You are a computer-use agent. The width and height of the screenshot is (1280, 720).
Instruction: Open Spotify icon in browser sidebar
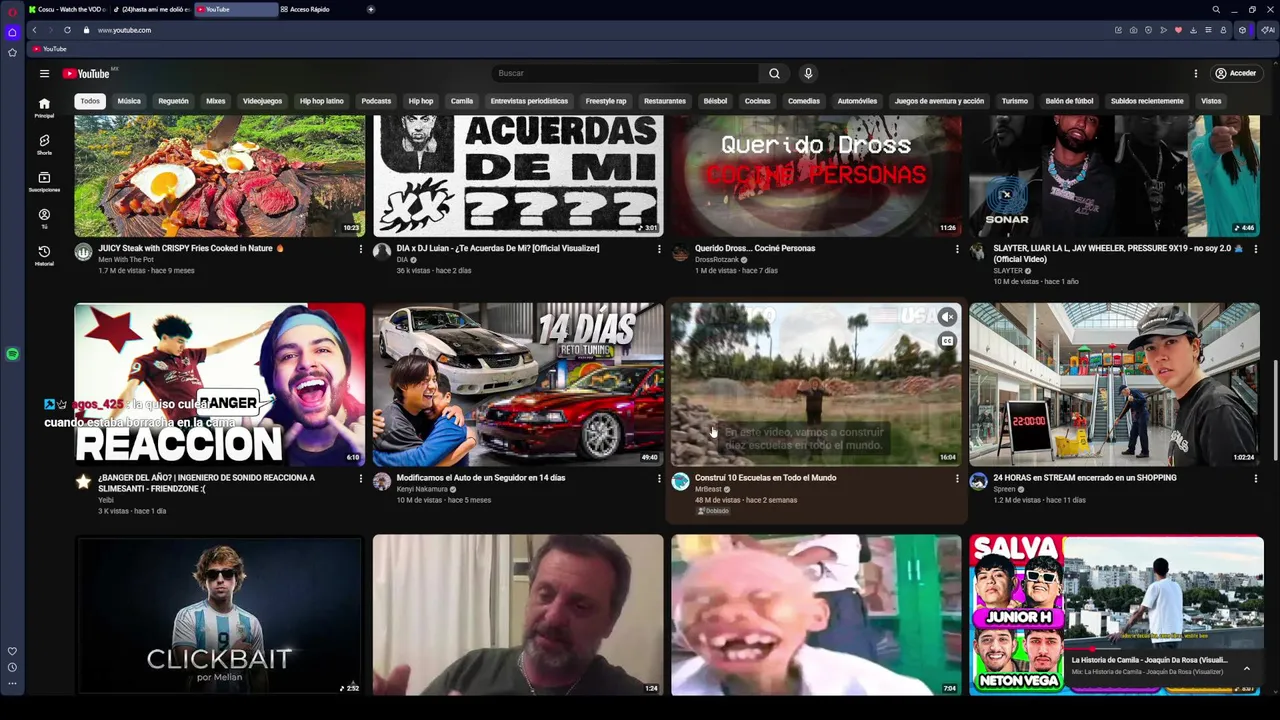click(x=12, y=354)
